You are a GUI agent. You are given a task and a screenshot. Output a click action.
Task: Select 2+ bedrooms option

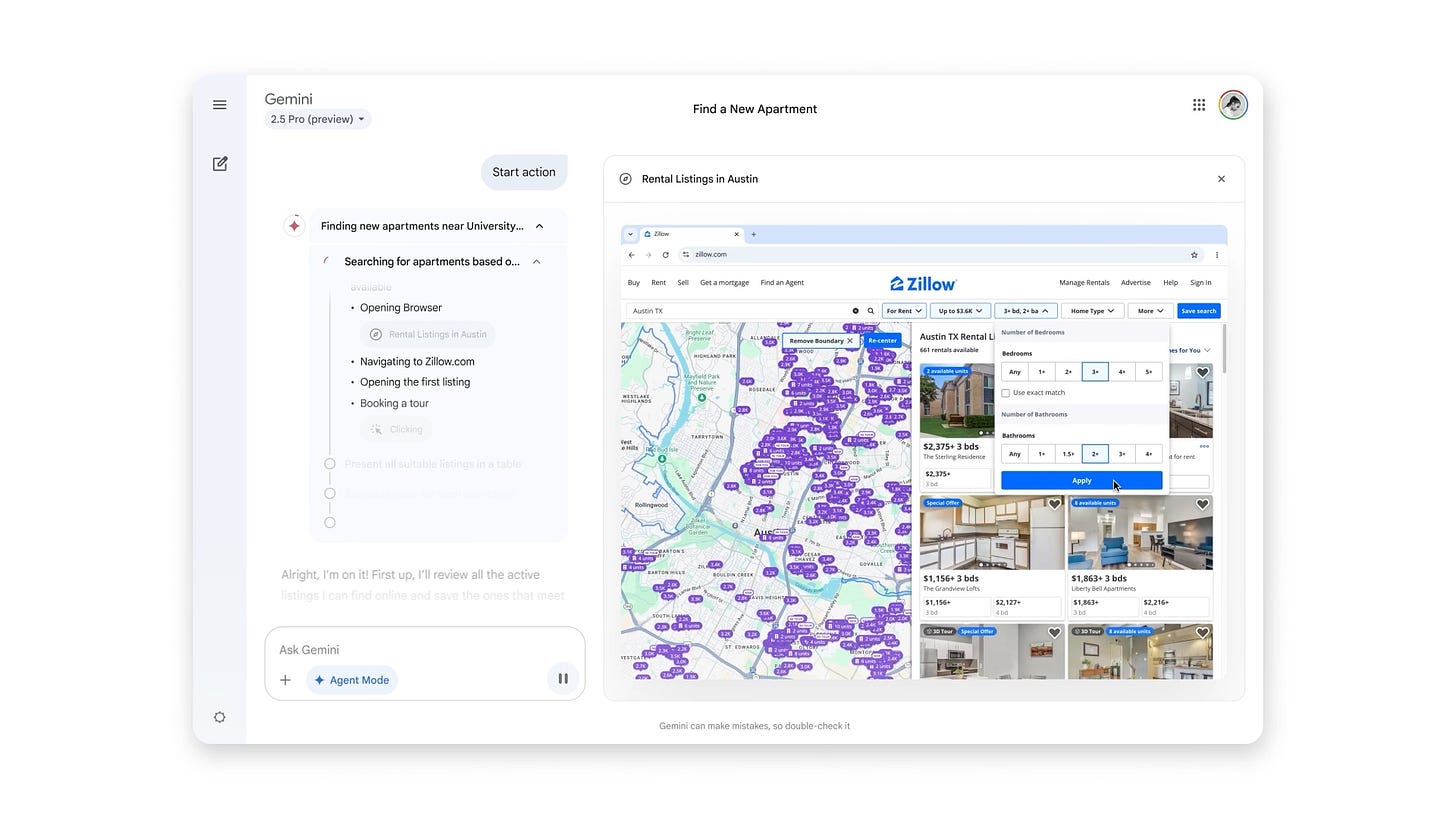click(1068, 372)
